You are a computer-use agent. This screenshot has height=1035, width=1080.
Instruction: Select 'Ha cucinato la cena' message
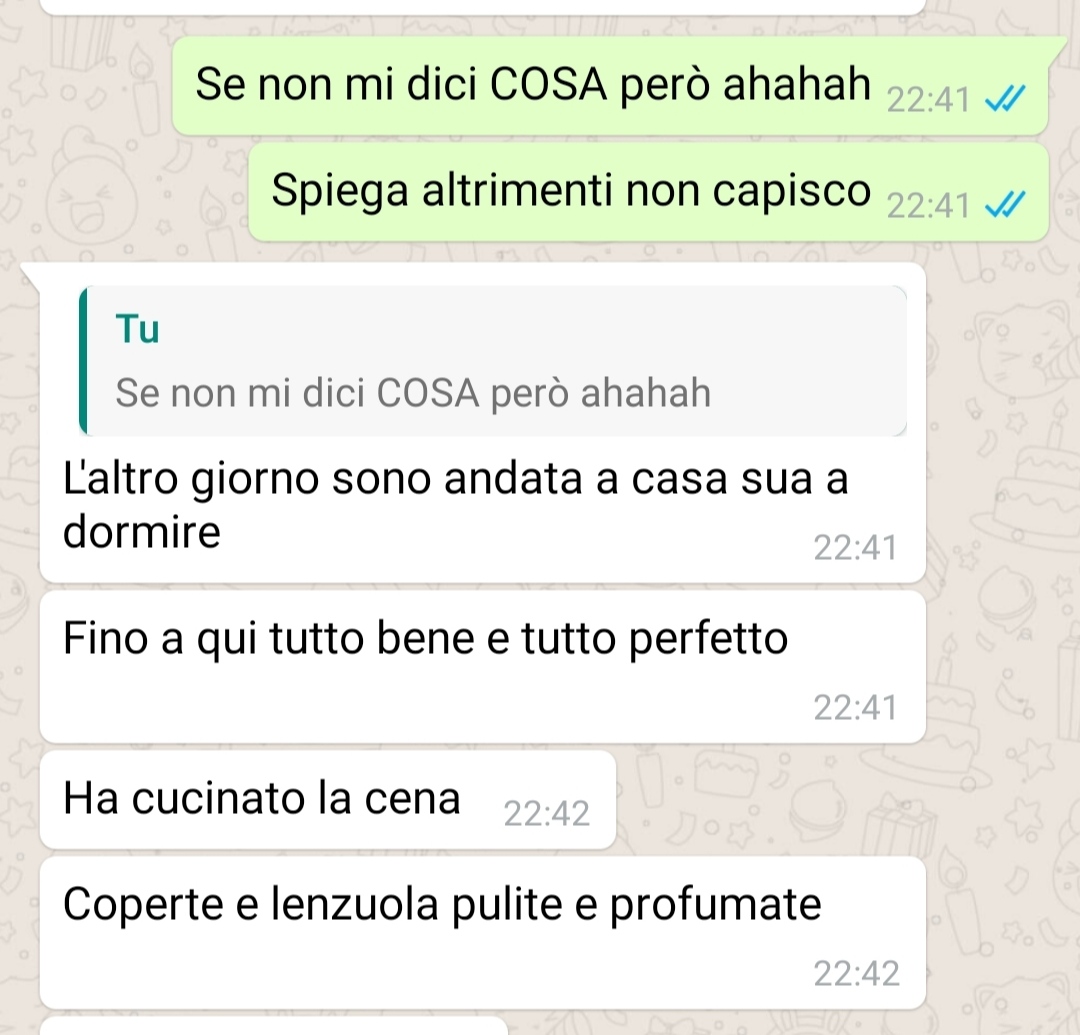(328, 800)
